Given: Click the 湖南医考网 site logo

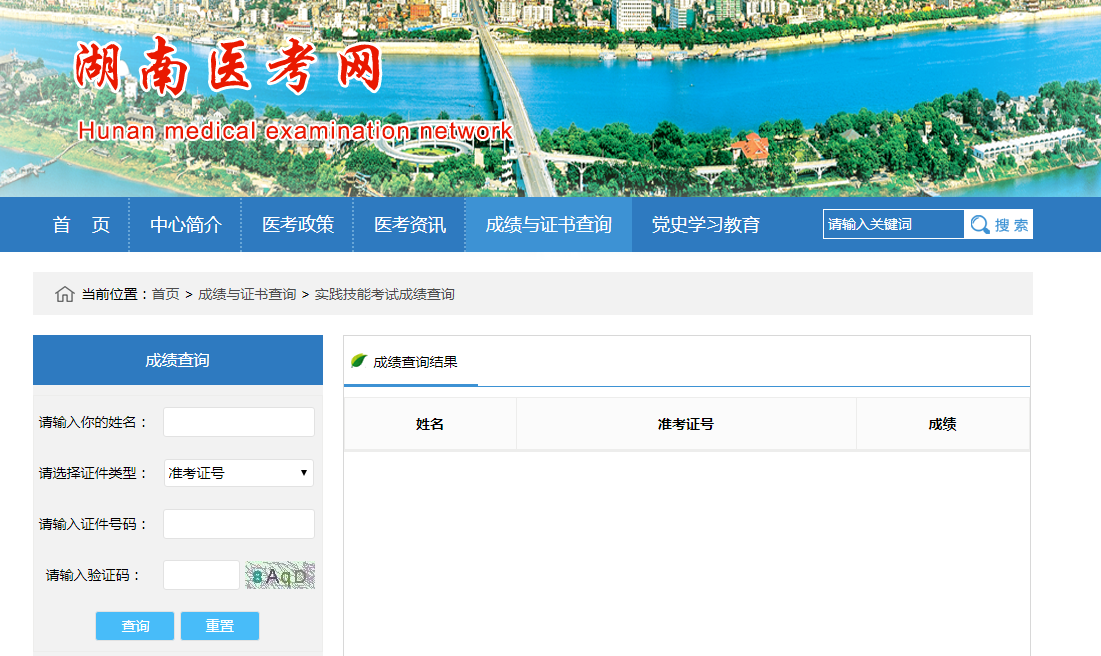Looking at the screenshot, I should point(229,68).
